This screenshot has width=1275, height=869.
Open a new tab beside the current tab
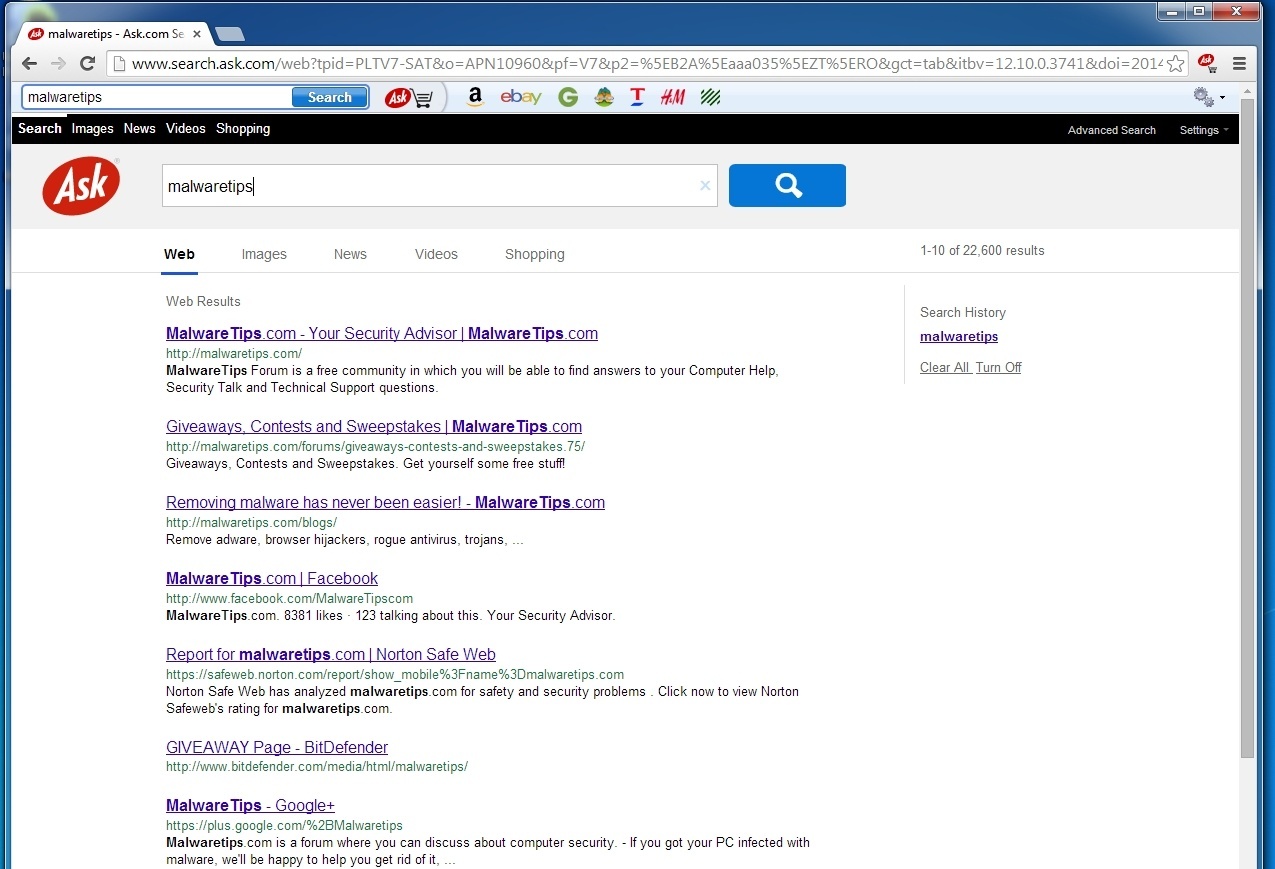tap(230, 34)
